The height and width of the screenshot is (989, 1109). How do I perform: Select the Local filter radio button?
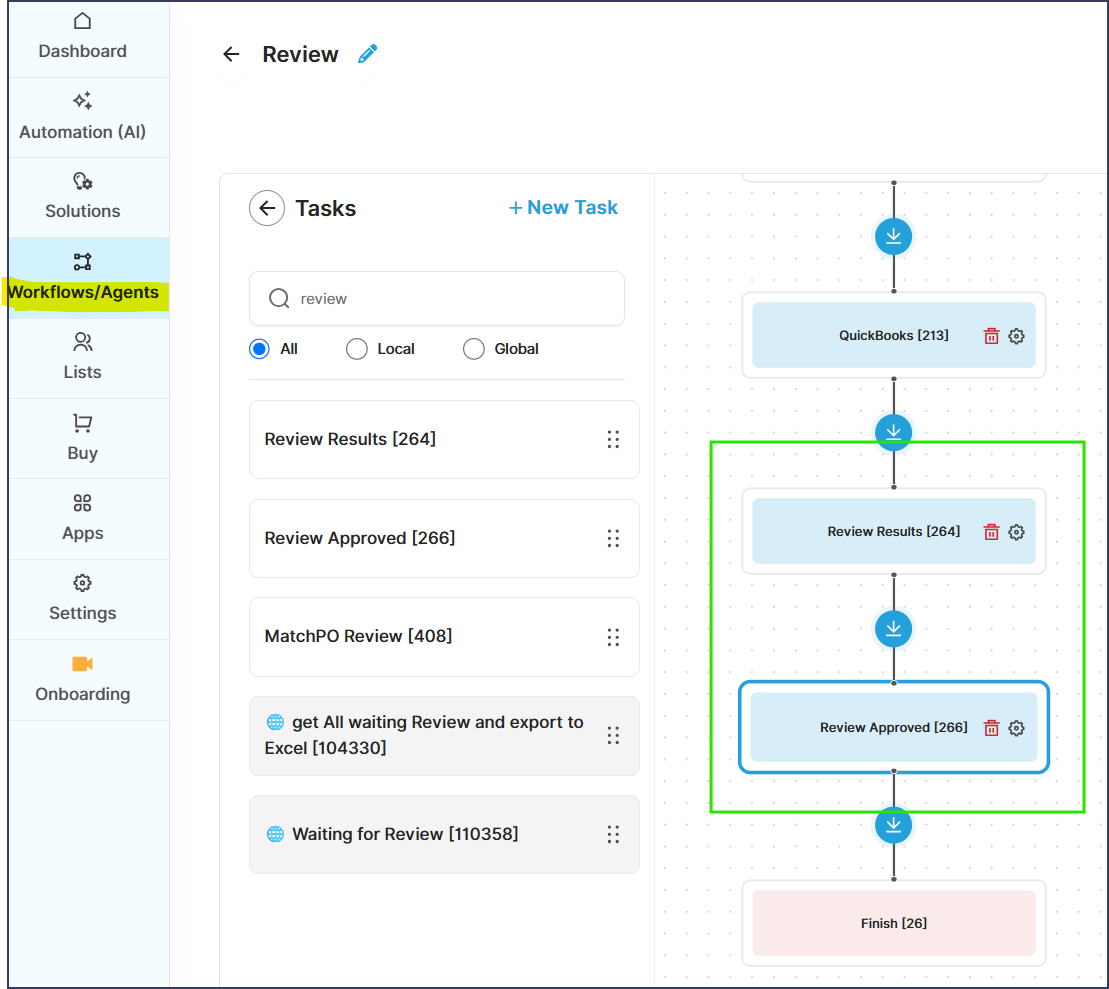coord(356,349)
